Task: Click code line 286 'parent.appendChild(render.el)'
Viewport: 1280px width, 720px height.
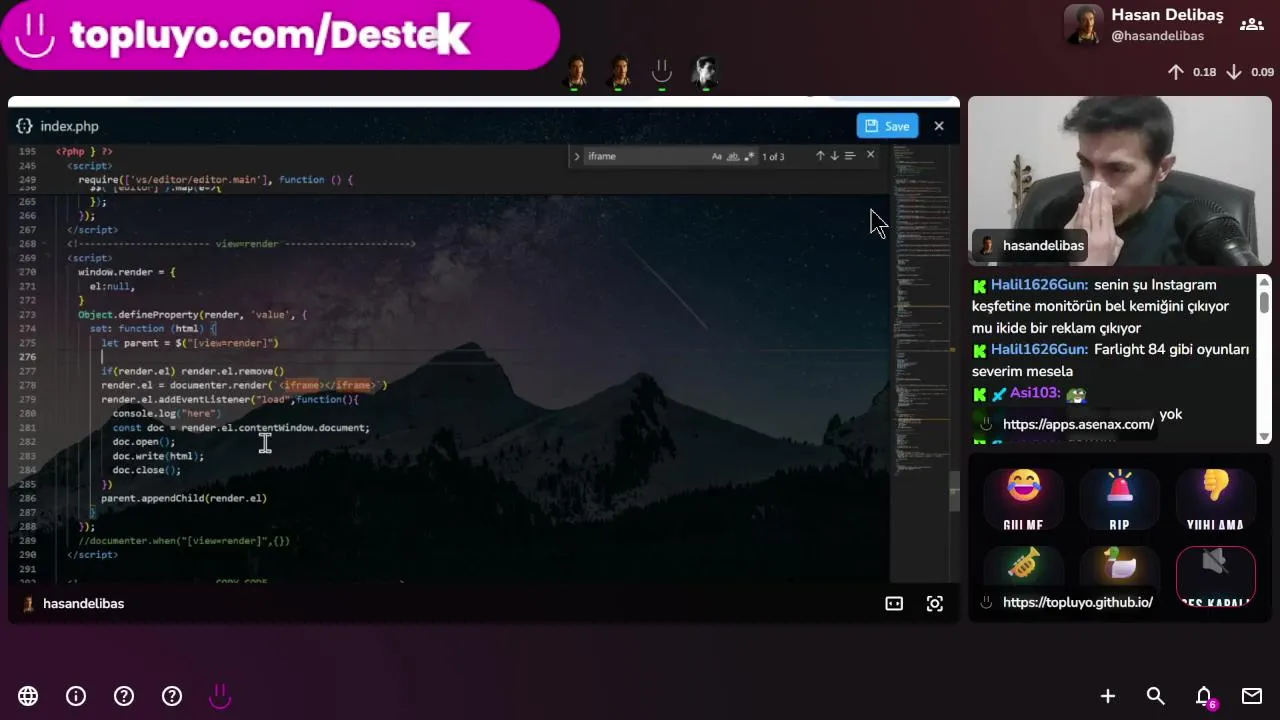Action: tap(184, 498)
